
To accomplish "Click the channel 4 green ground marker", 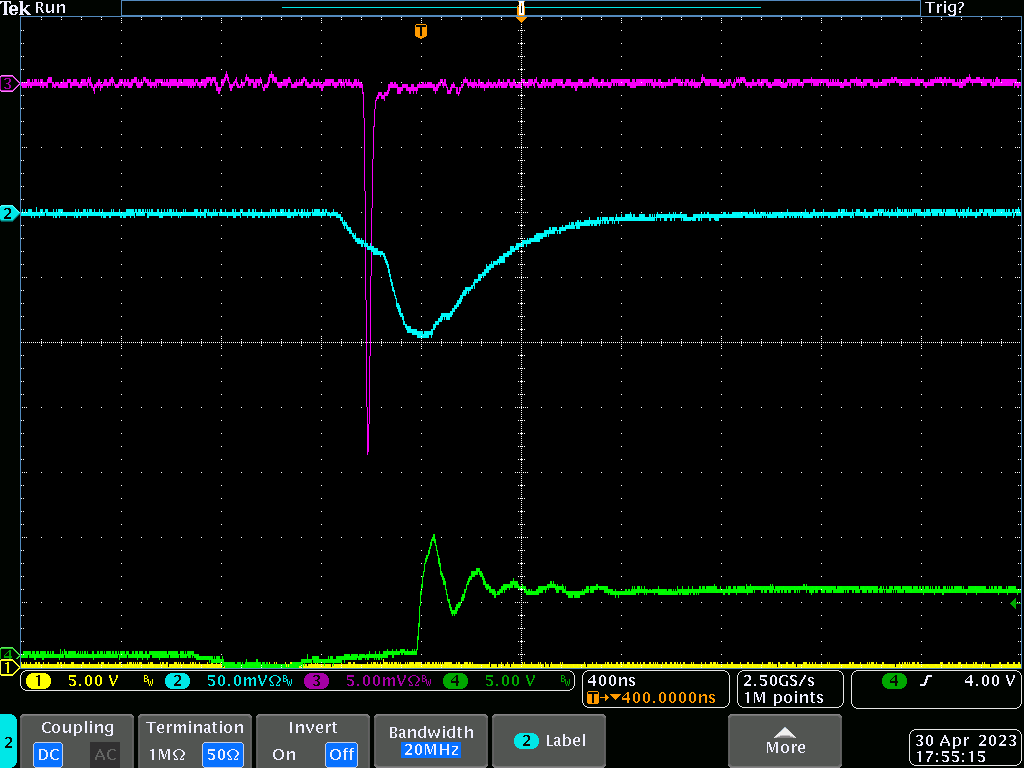I will [8, 654].
